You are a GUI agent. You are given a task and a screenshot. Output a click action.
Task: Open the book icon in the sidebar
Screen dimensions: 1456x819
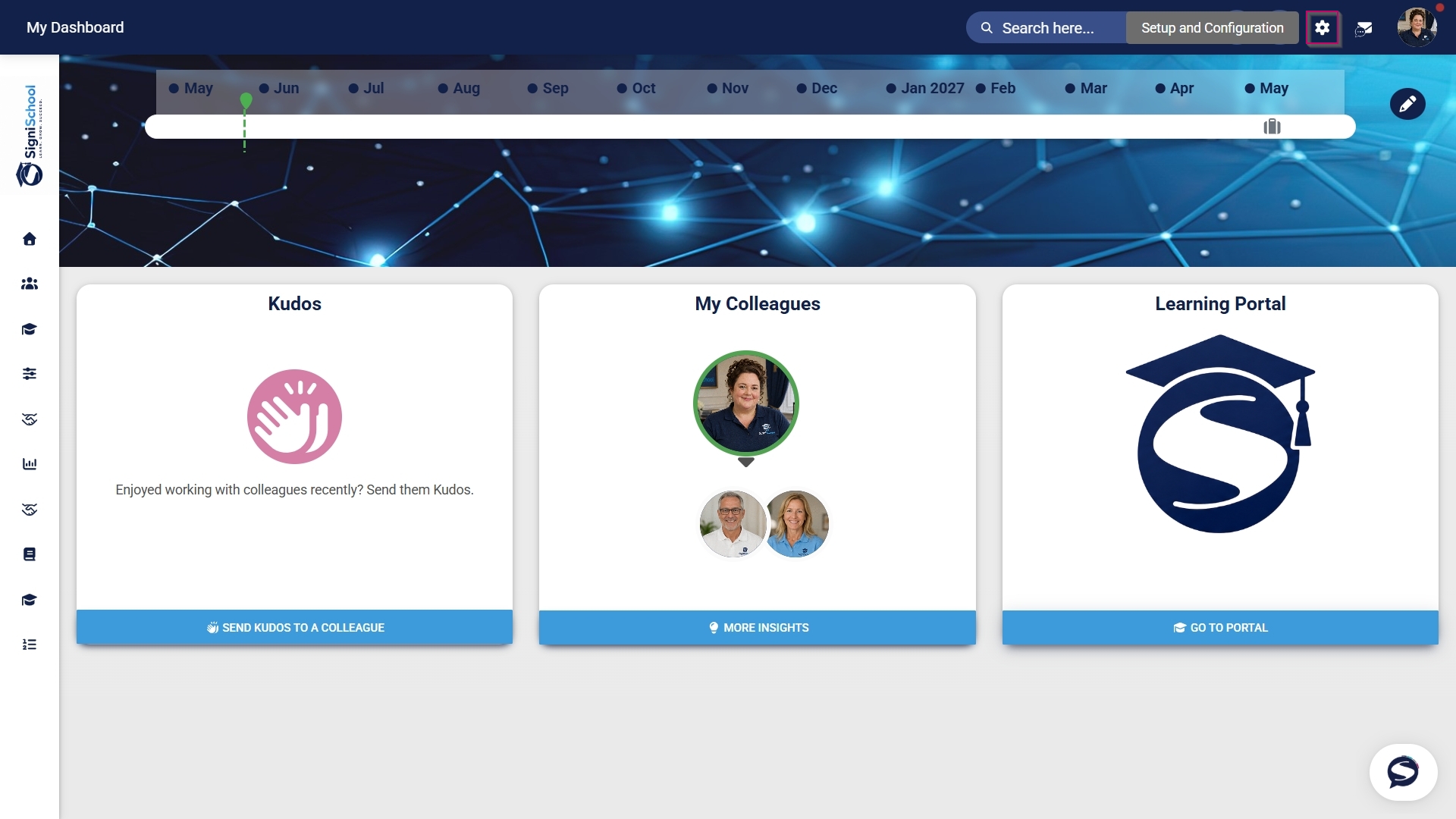(30, 554)
